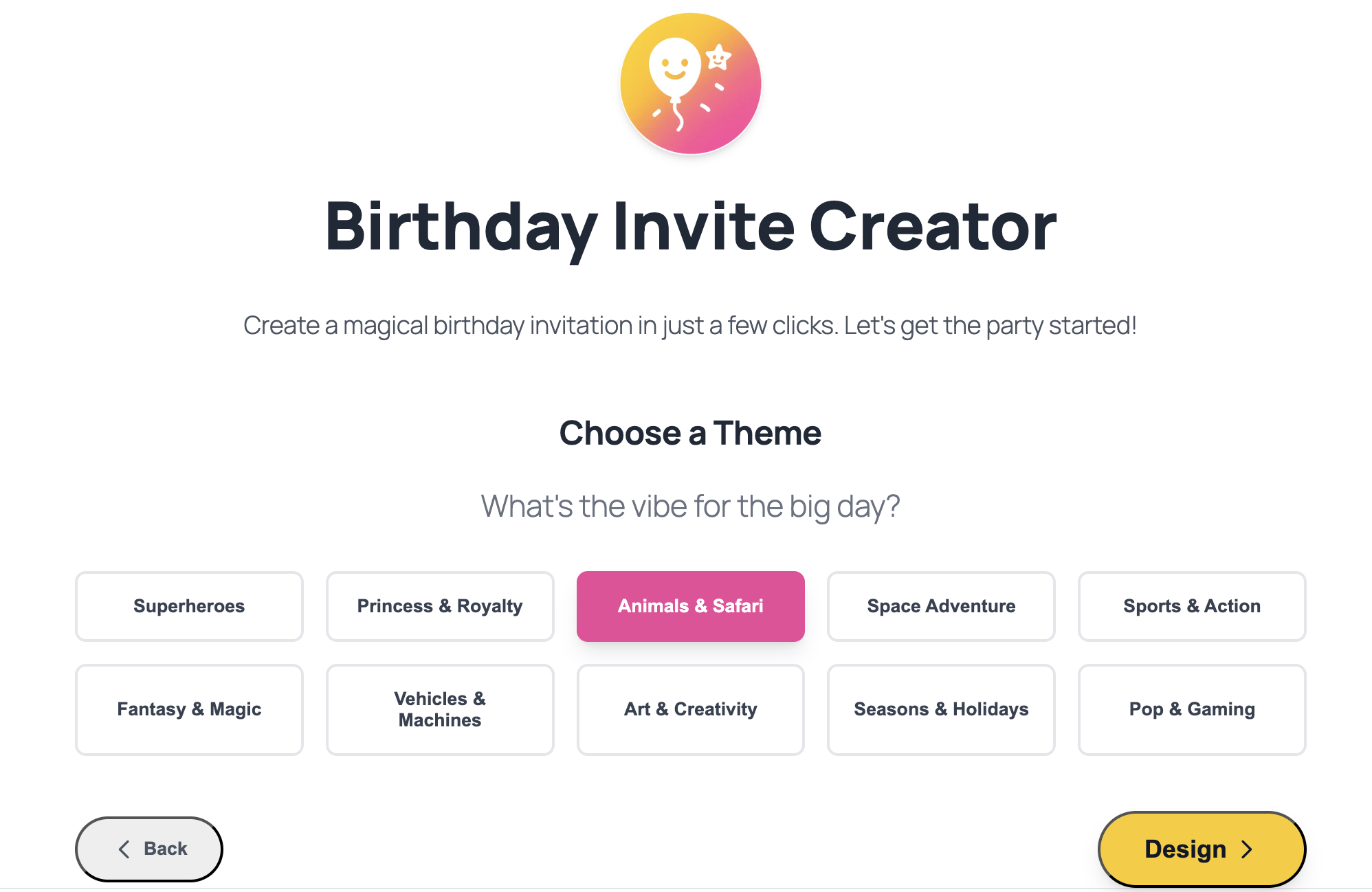1372x892 pixels.
Task: Select the Superheroes theme
Action: point(188,606)
